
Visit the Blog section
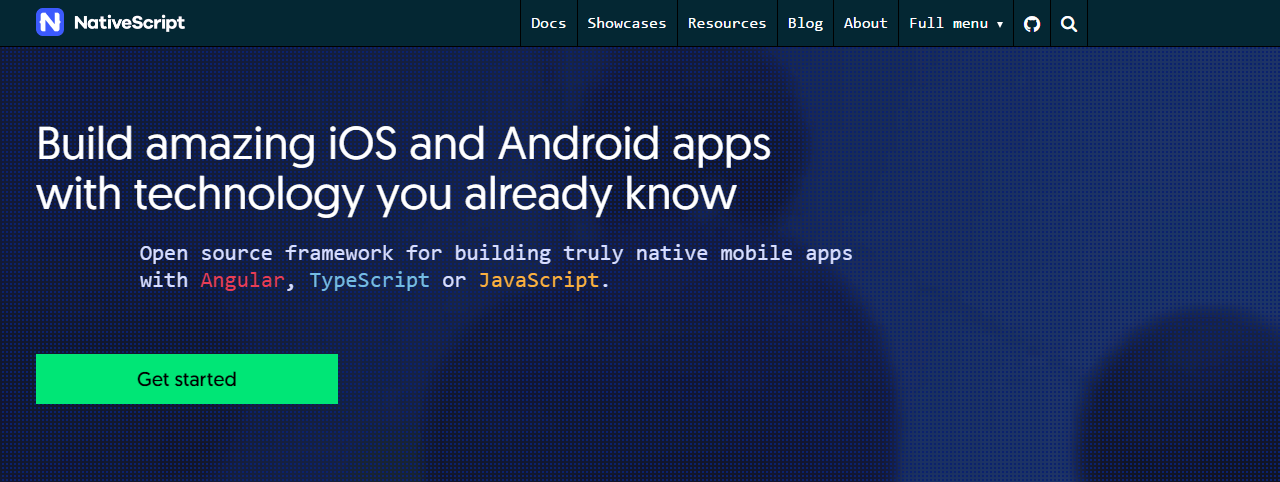(x=805, y=23)
